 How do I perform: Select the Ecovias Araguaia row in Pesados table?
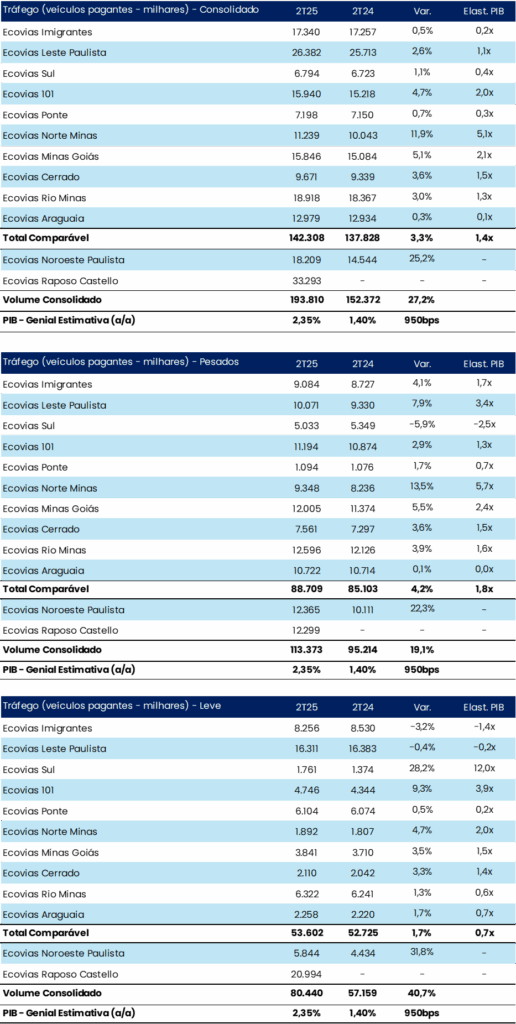point(258,570)
